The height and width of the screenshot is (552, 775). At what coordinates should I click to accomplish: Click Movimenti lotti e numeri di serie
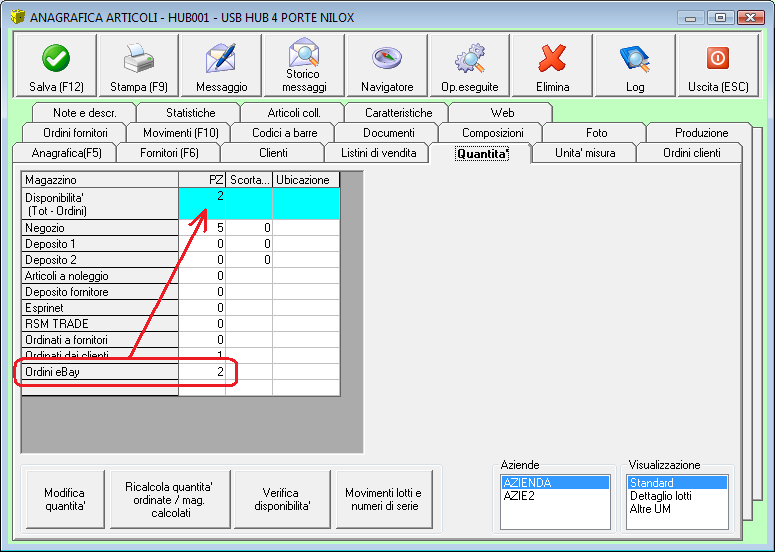(384, 499)
